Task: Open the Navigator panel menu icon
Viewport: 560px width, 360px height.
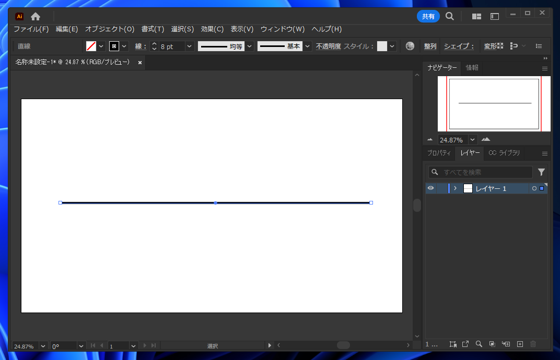Action: point(545,69)
